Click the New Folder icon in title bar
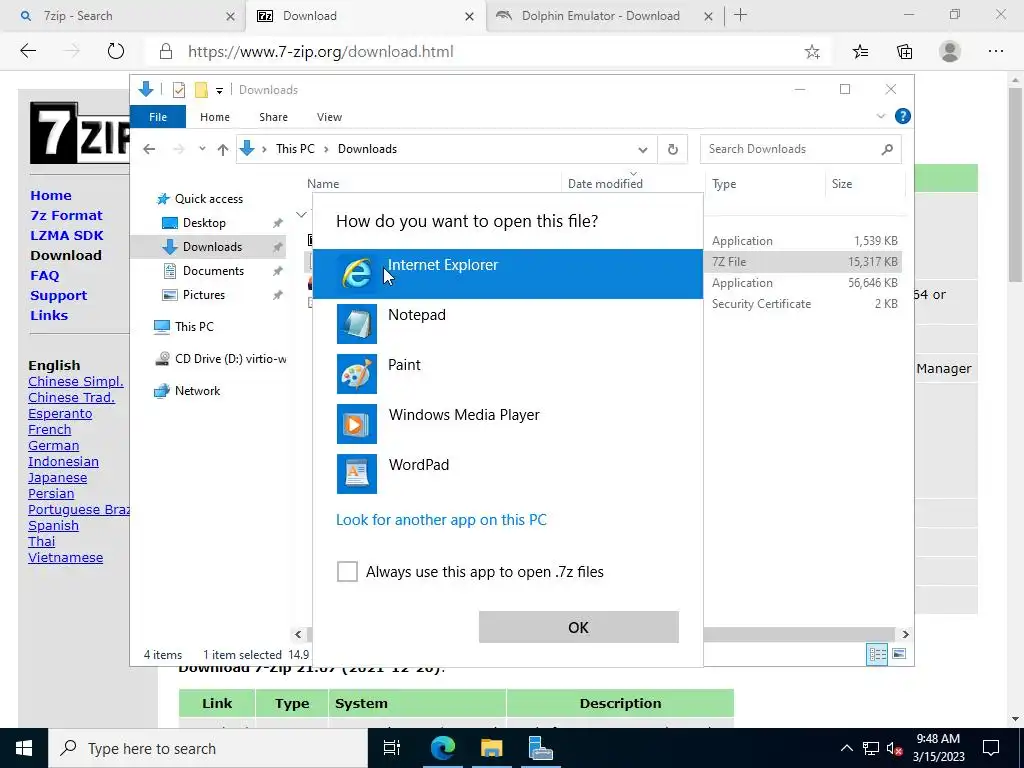1024x768 pixels. click(201, 89)
